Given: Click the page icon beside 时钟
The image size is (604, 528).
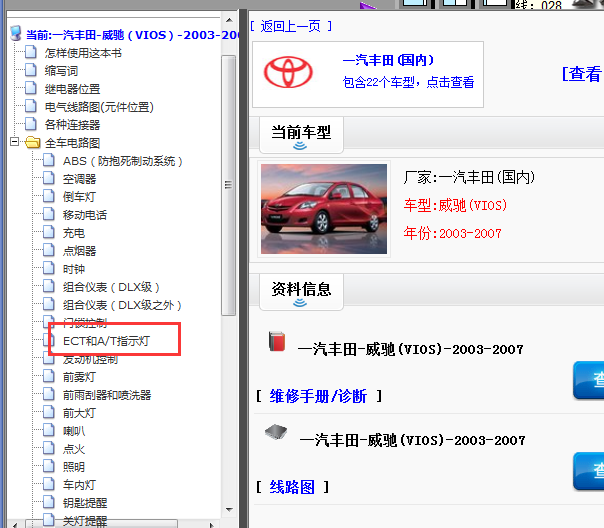Looking at the screenshot, I should (x=49, y=268).
